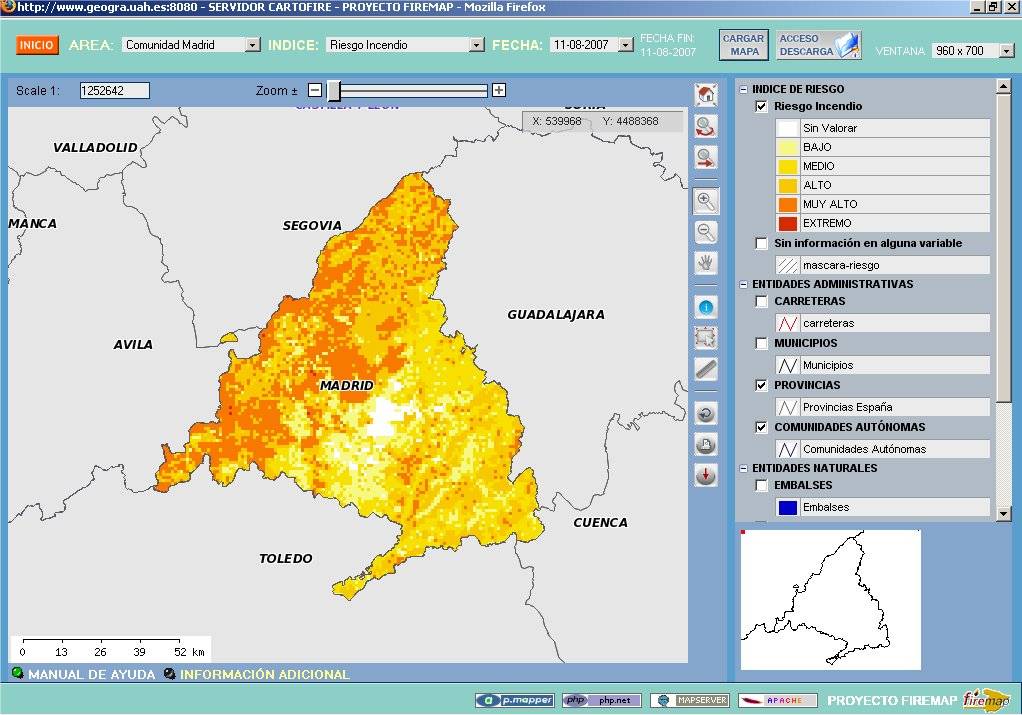Click the refresh map icon
Image resolution: width=1022 pixels, height=715 pixels.
706,413
